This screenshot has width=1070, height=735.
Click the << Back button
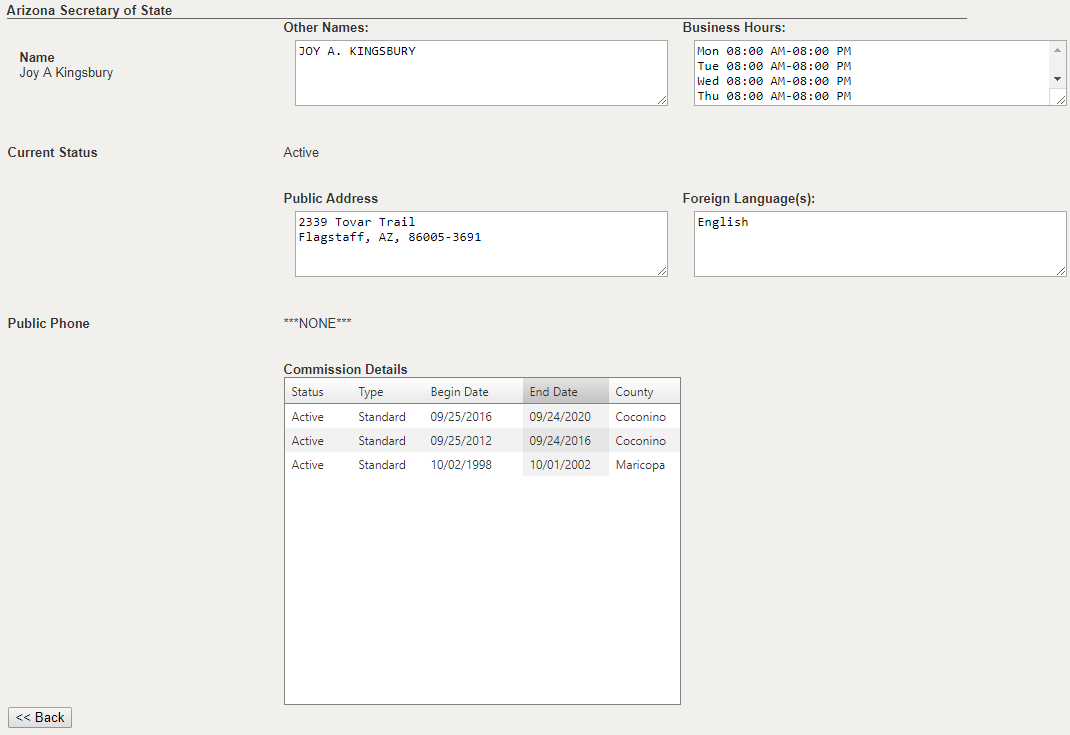pos(40,717)
